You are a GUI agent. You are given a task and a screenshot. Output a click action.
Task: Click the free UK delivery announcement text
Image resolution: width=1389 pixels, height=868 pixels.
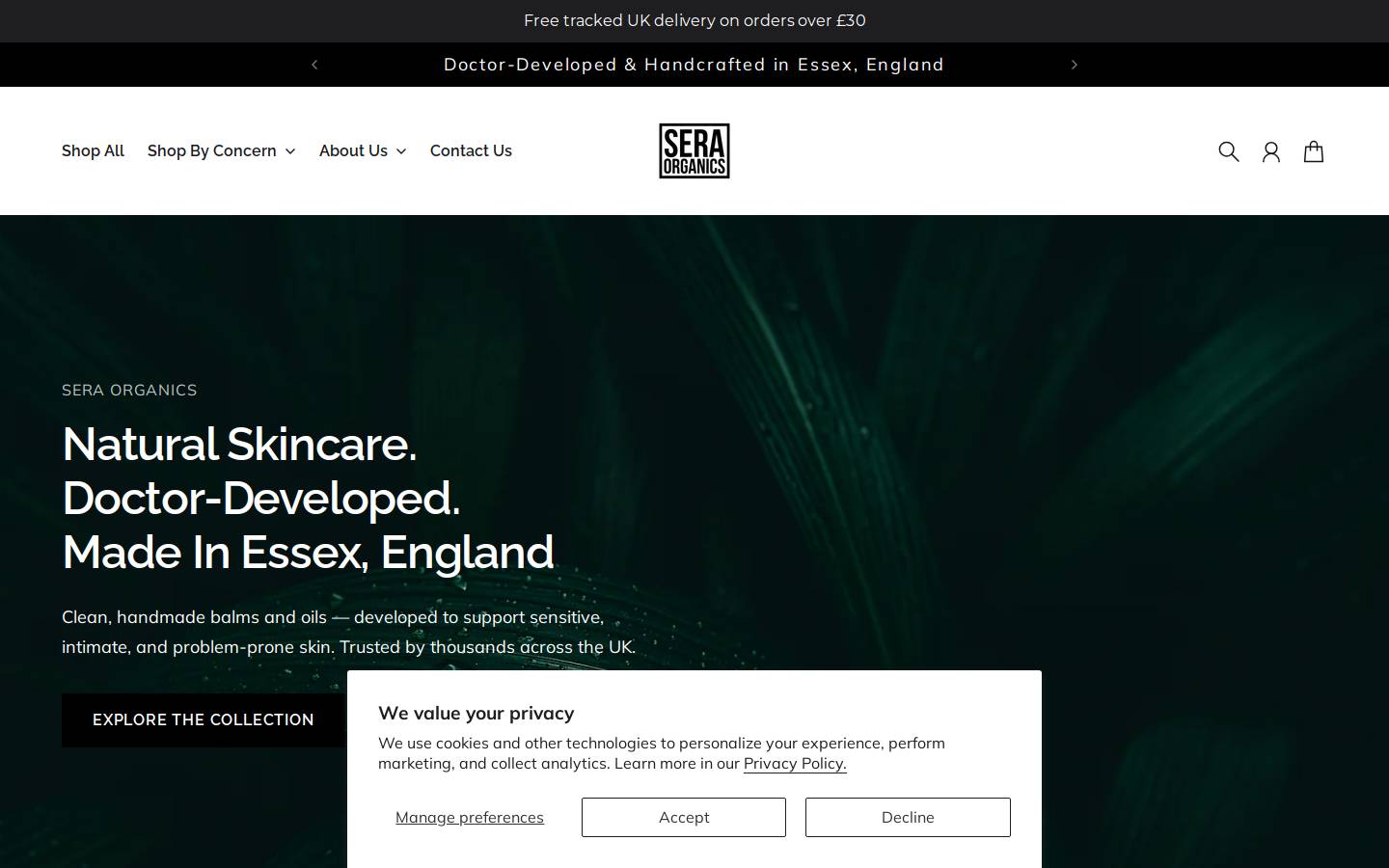pos(694,20)
